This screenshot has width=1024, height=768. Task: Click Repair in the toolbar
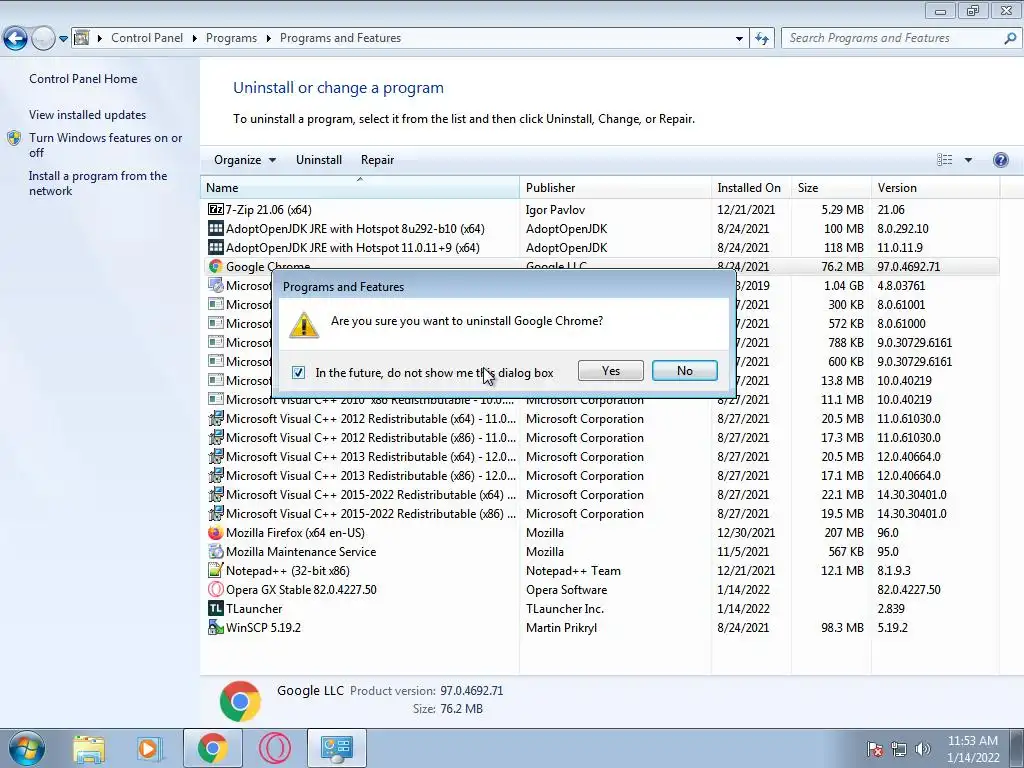coord(377,160)
